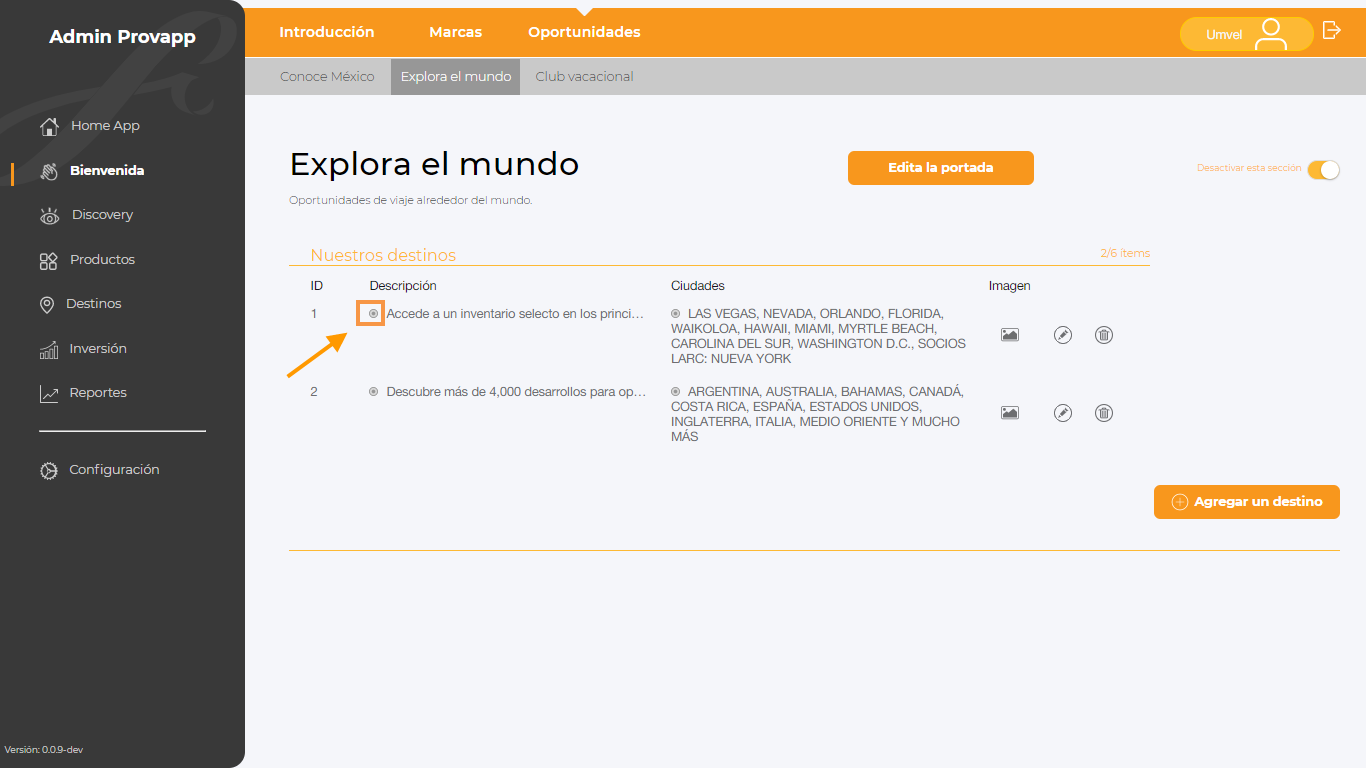Open the Productos section
The width and height of the screenshot is (1366, 768).
102,260
